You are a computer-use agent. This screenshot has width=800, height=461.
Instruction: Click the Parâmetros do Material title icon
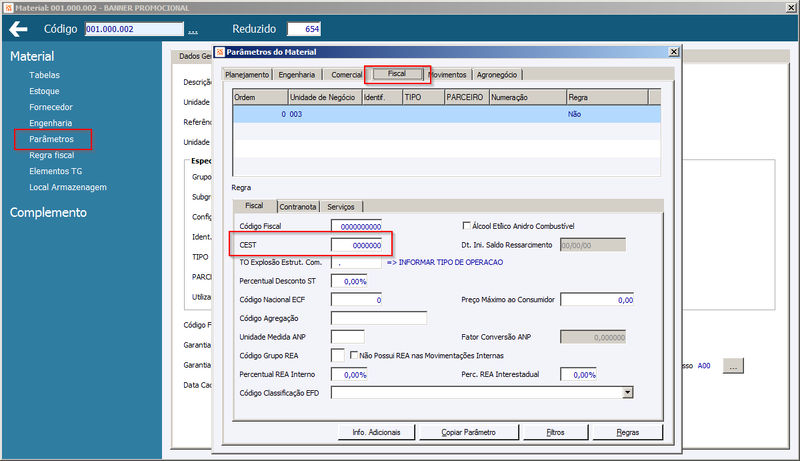tap(220, 52)
